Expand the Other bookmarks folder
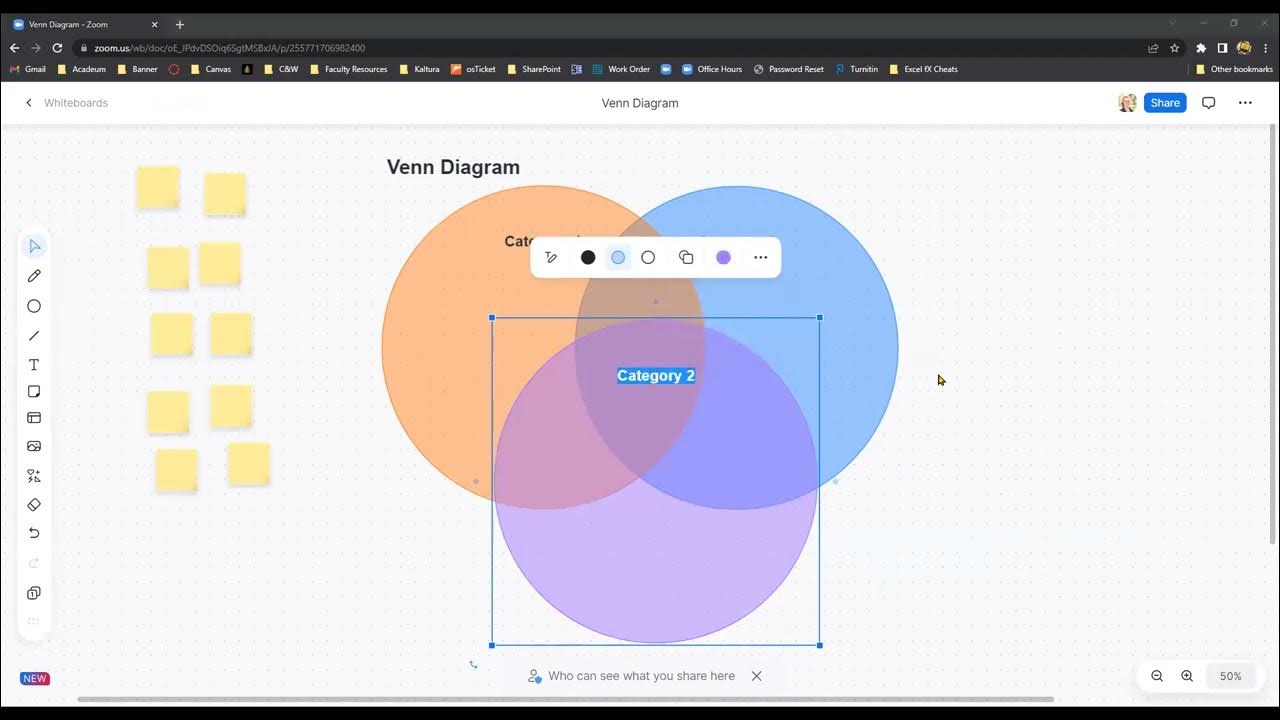Screen dimensions: 1280x720 (x=1234, y=69)
